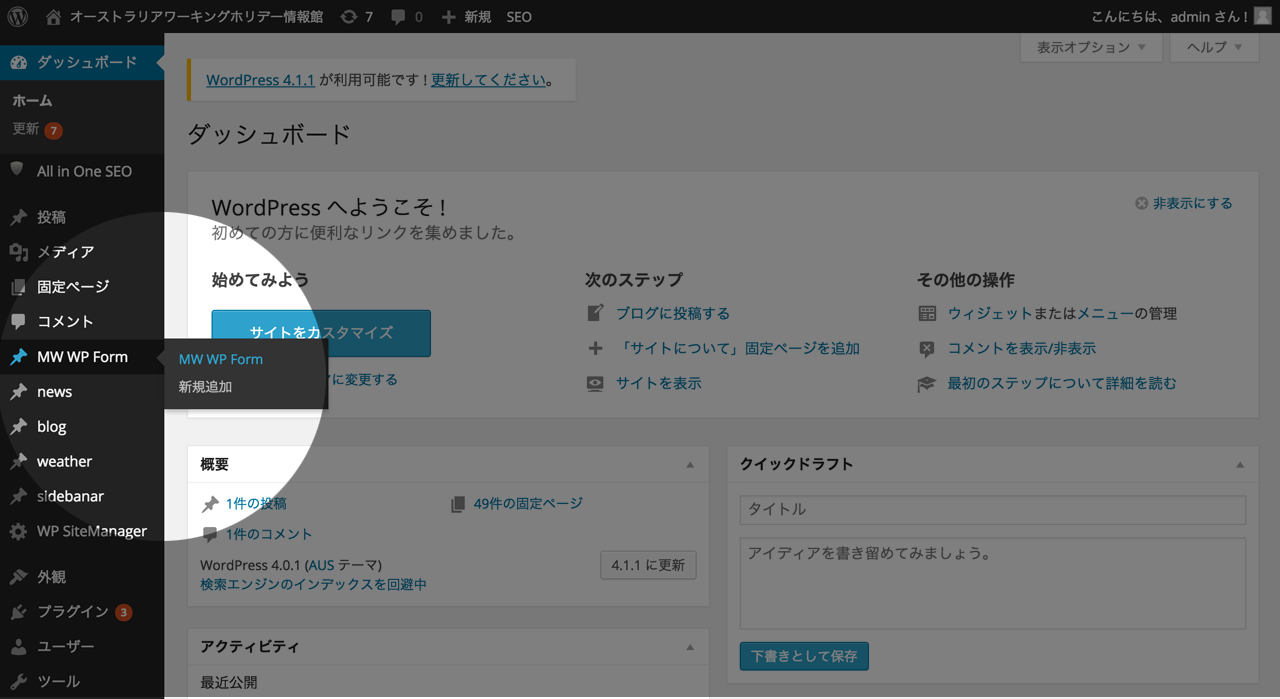The height and width of the screenshot is (699, 1280).
Task: Collapse the クイックドラフト panel arrow
Action: 1240,465
